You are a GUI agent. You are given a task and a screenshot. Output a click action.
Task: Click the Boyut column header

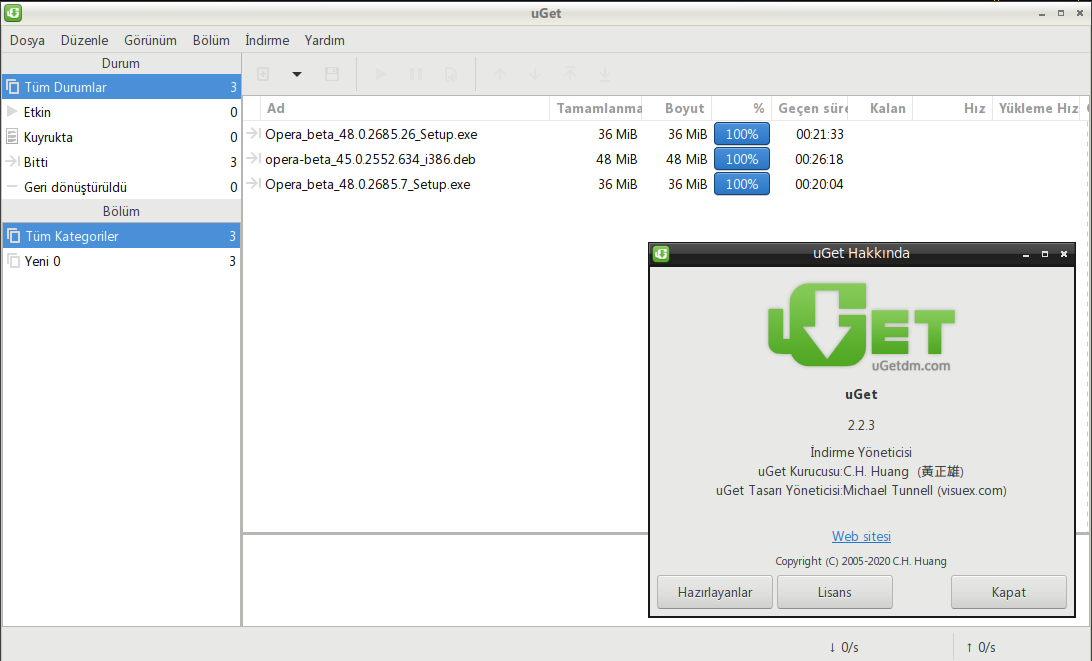(x=677, y=108)
